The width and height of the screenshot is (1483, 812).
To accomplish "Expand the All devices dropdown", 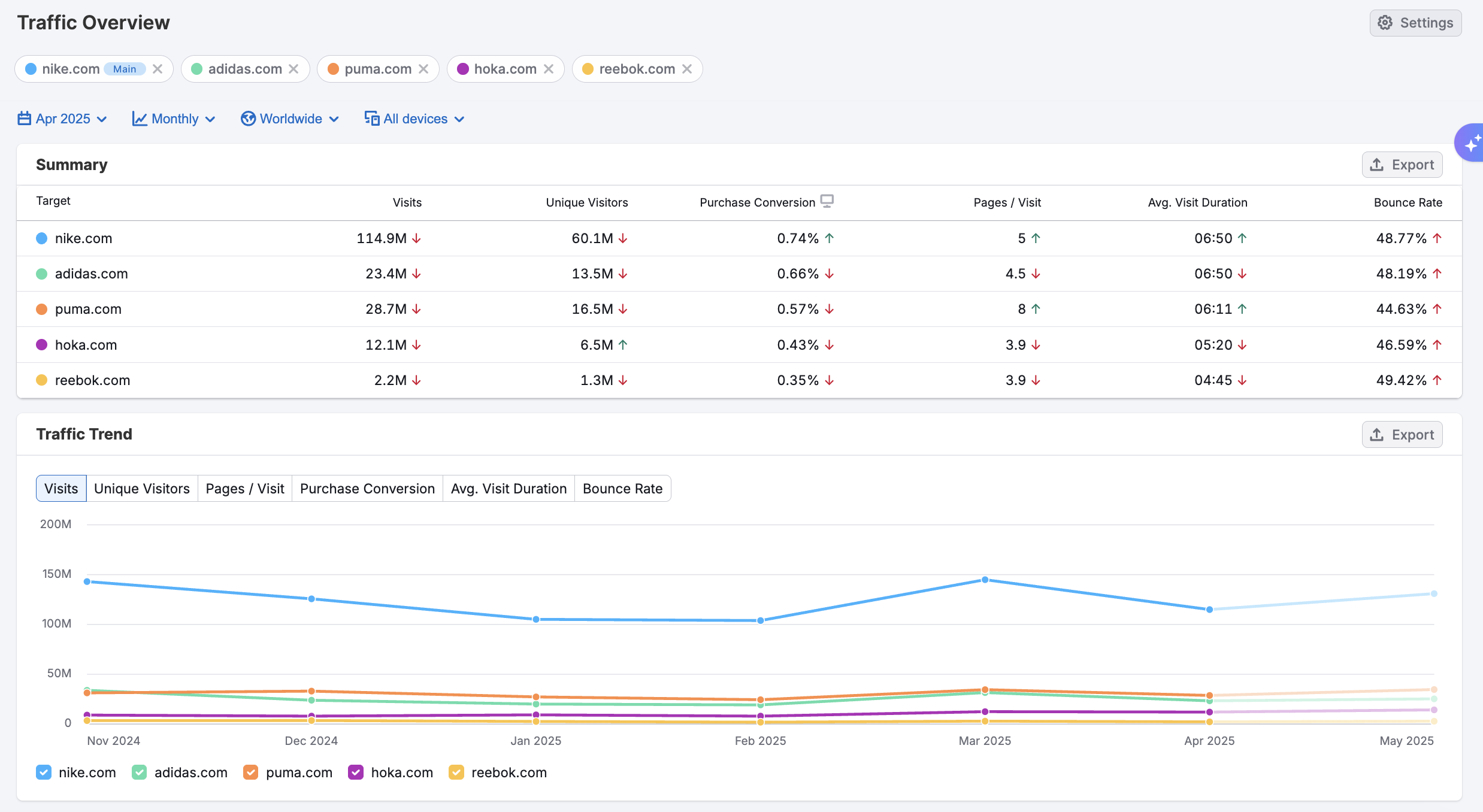I will click(415, 119).
